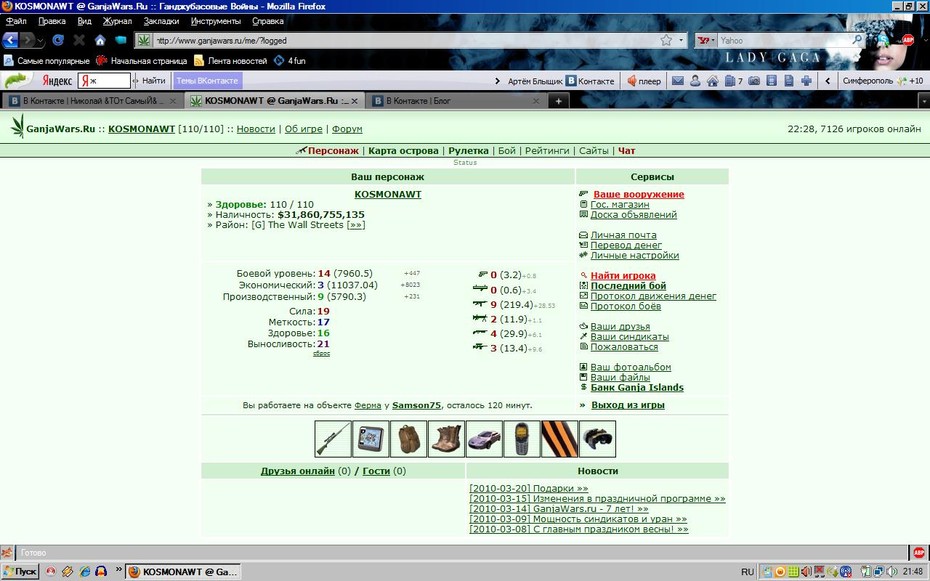Open the Справка menu
The height and width of the screenshot is (581, 930).
point(267,21)
